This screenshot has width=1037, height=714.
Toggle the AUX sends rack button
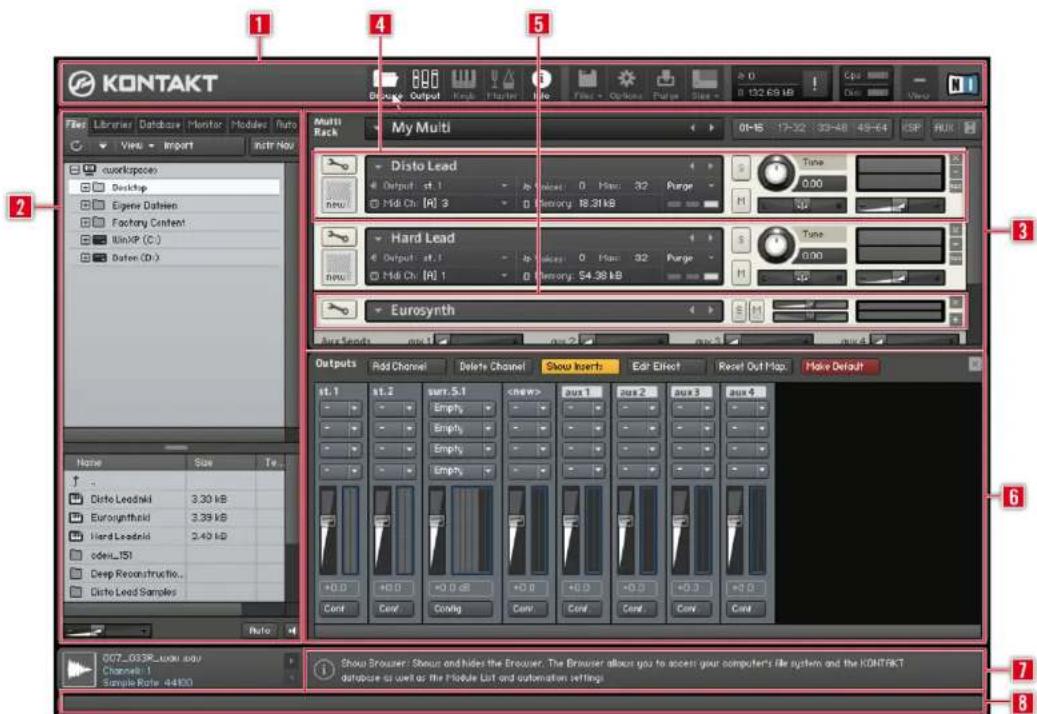[943, 128]
